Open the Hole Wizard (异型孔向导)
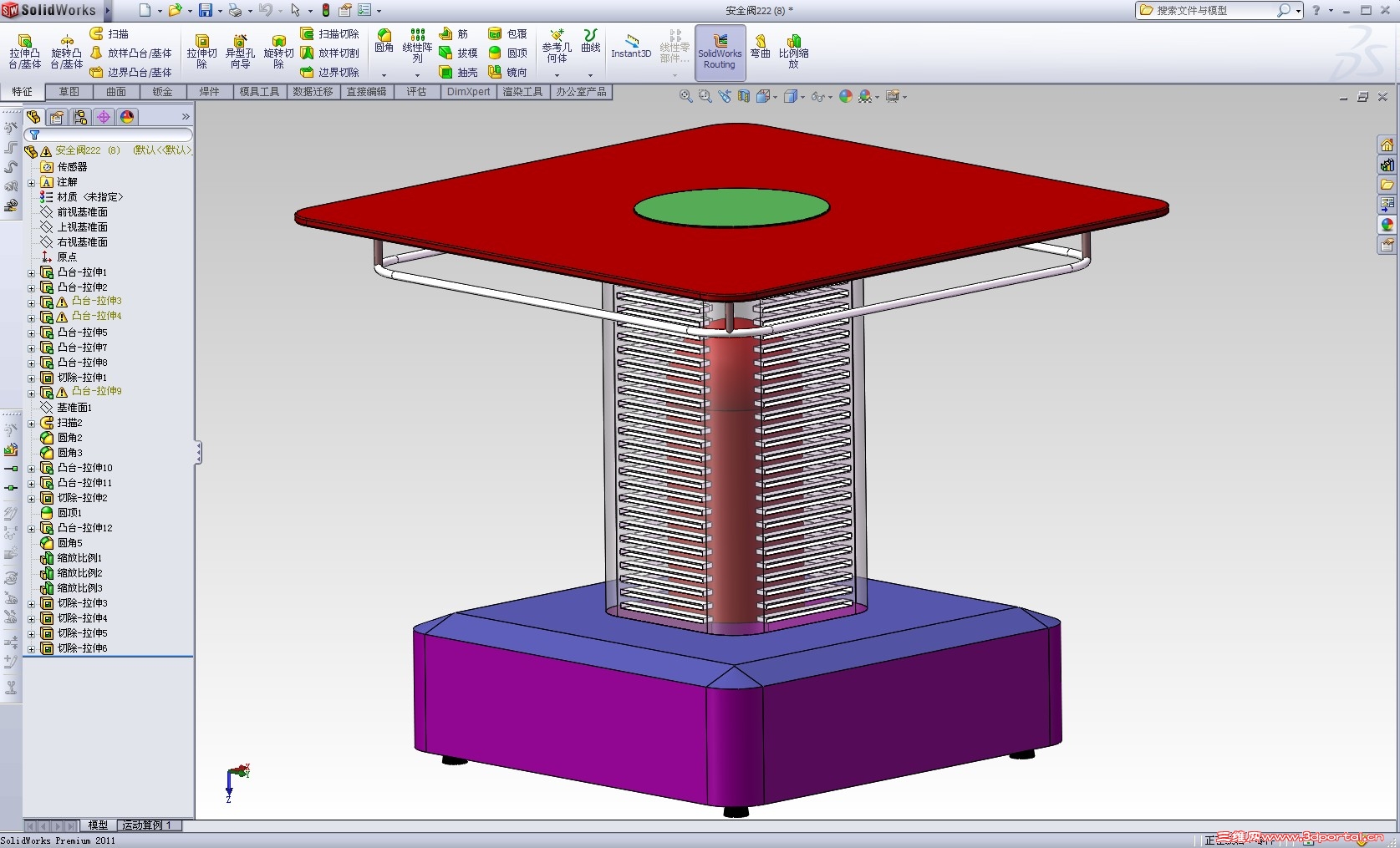The height and width of the screenshot is (848, 1400). point(240,52)
